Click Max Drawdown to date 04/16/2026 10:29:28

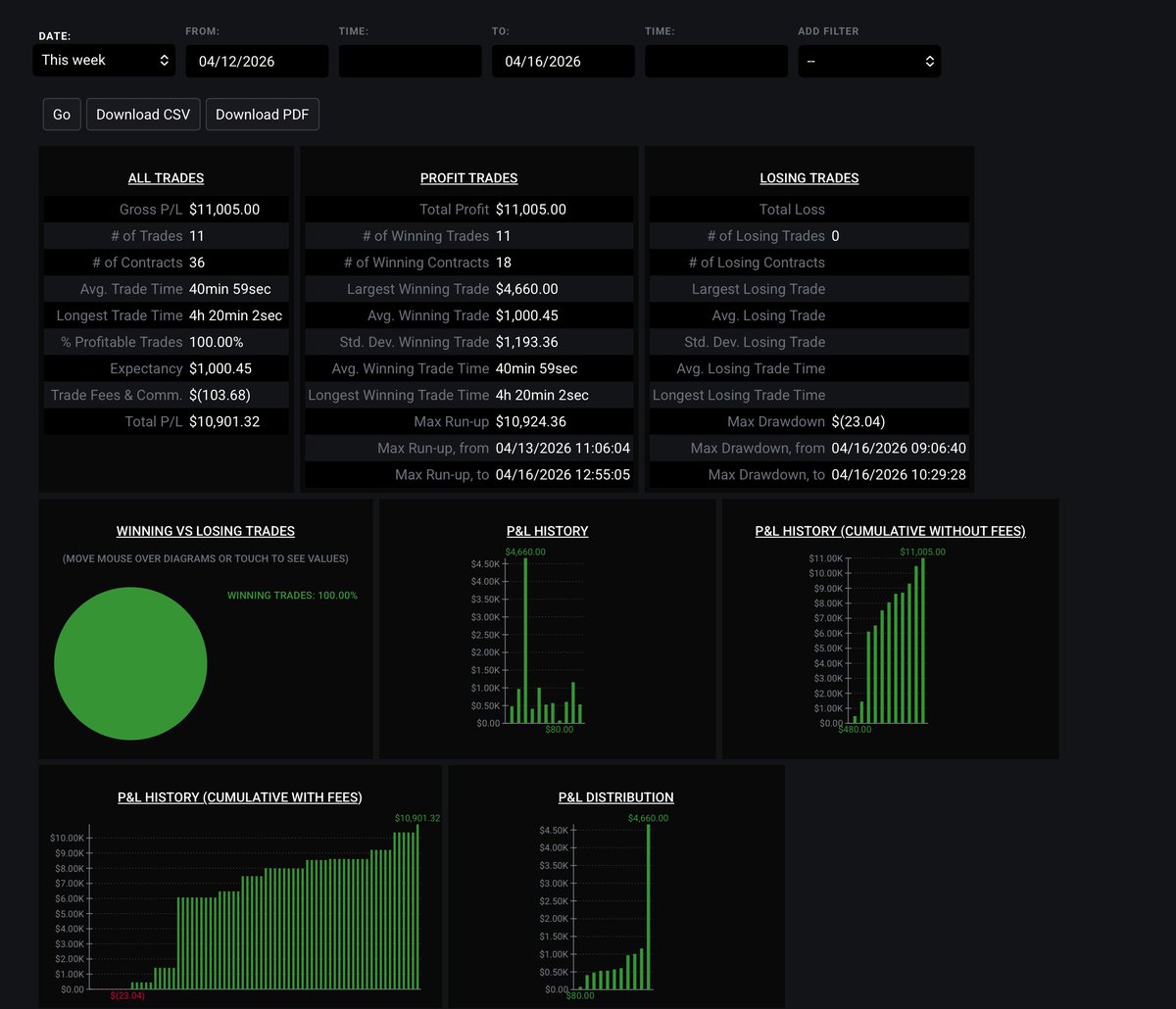click(x=899, y=474)
